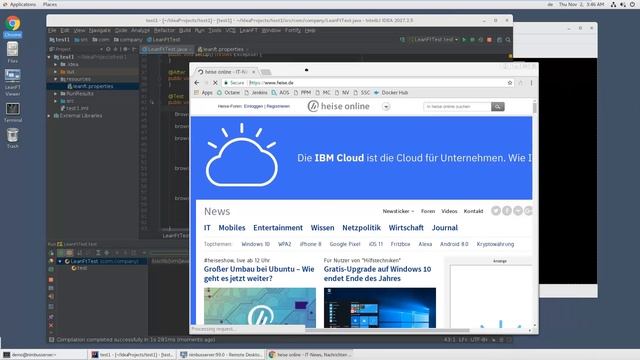Click the IBM Cloud banner ad
This screenshot has height=360, width=640.
click(x=361, y=158)
